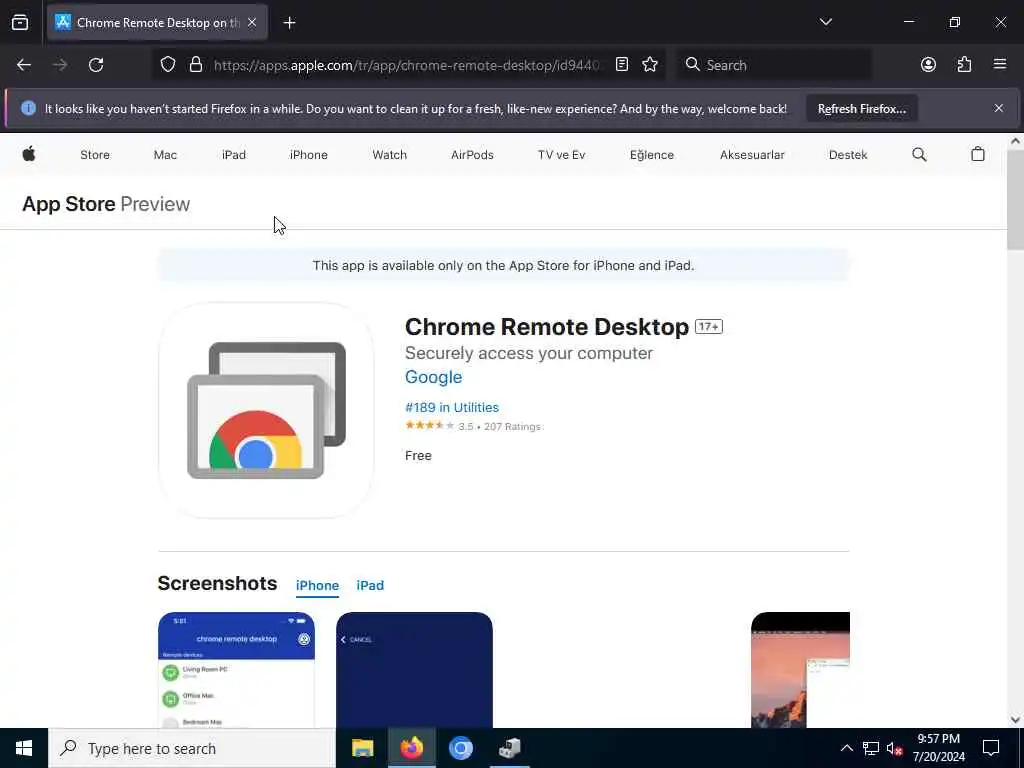Viewport: 1024px width, 768px height.
Task: Open first screenshot with remote devices list
Action: click(236, 670)
